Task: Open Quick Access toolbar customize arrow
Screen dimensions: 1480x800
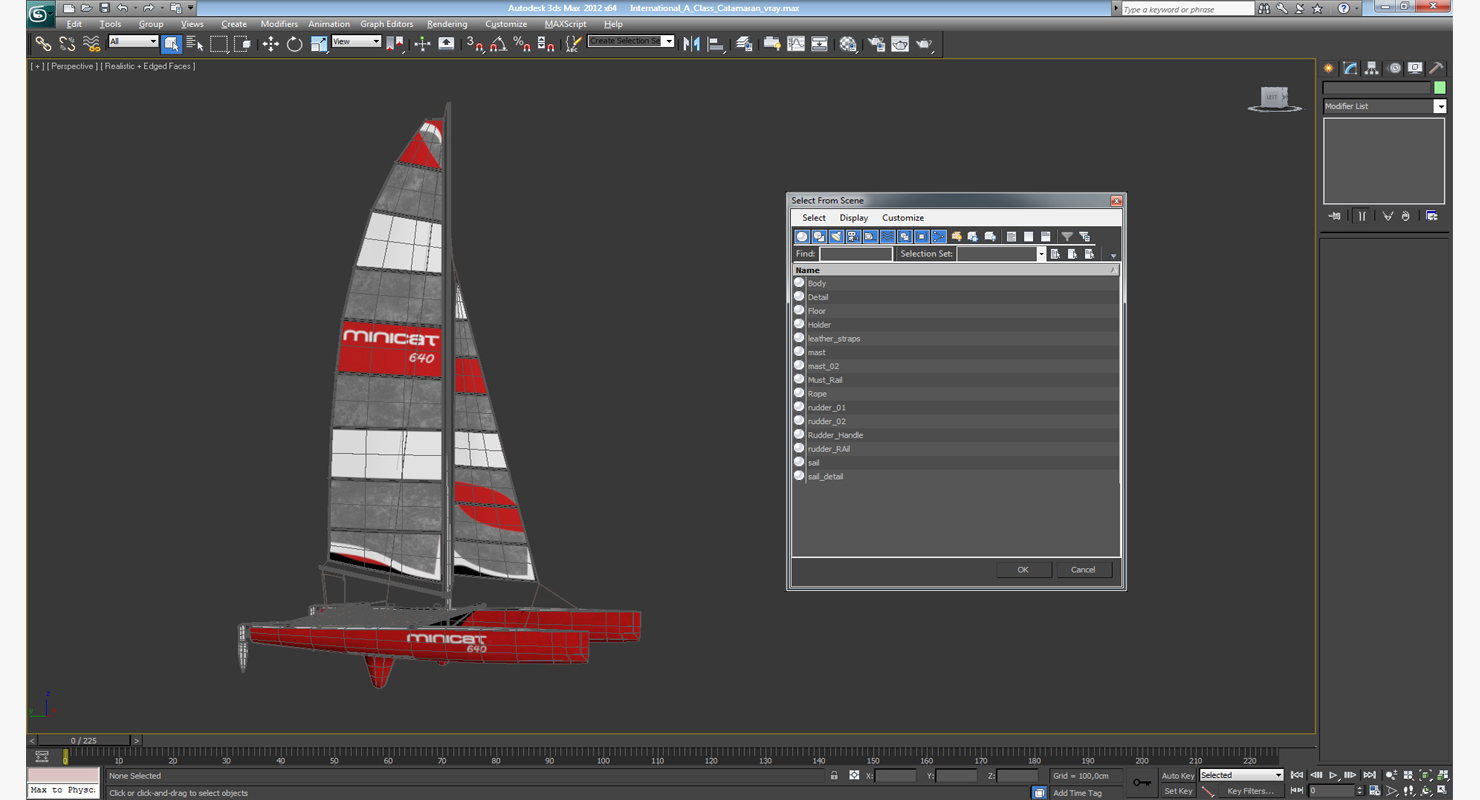Action: pos(191,8)
